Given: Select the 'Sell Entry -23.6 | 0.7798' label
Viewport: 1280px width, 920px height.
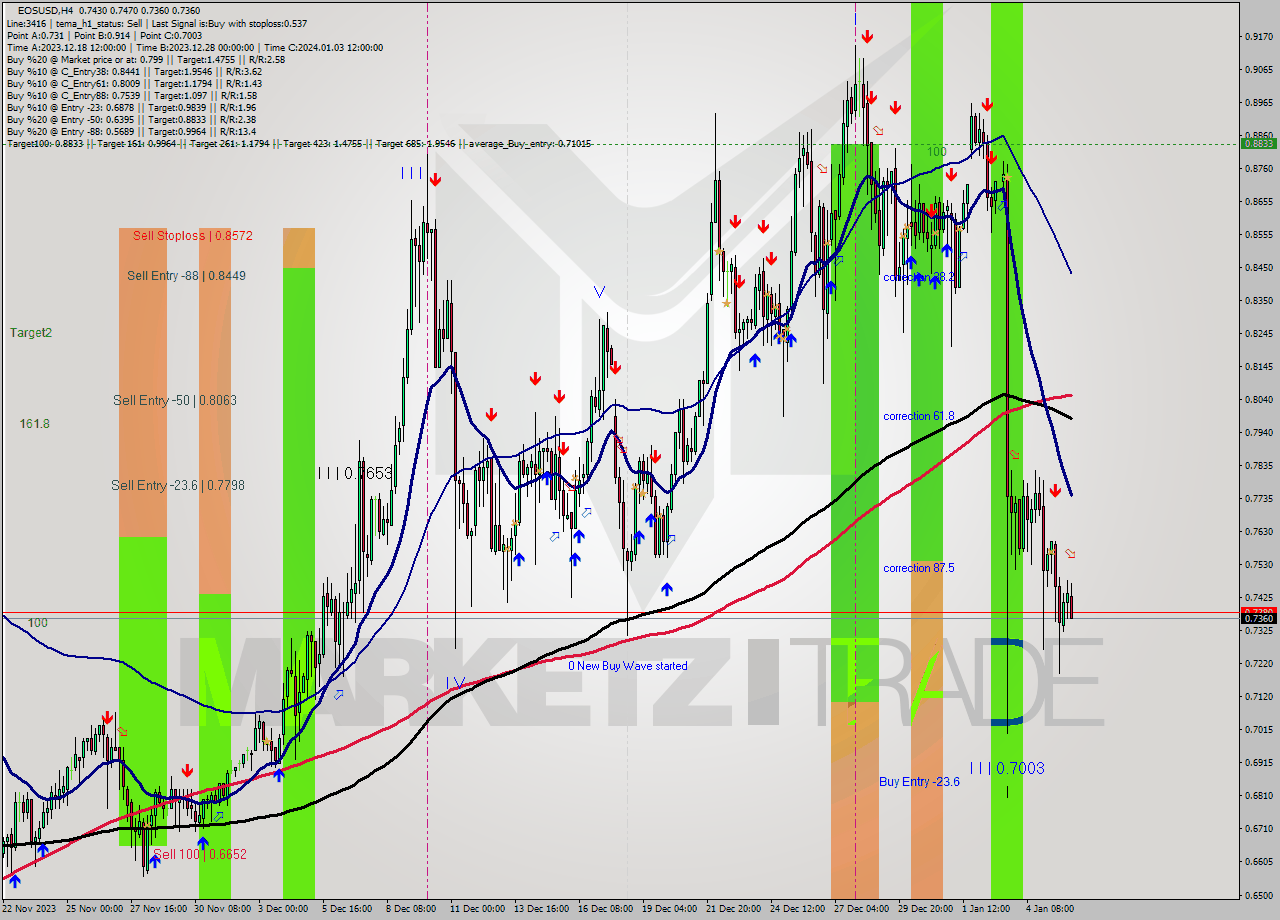Looking at the screenshot, I should [178, 486].
